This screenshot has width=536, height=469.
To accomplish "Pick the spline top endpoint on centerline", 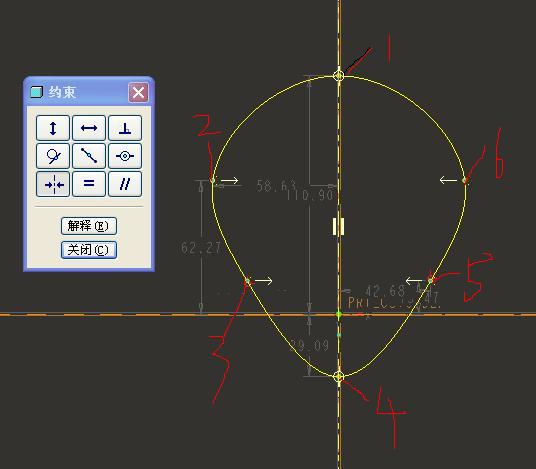I will click(x=338, y=76).
